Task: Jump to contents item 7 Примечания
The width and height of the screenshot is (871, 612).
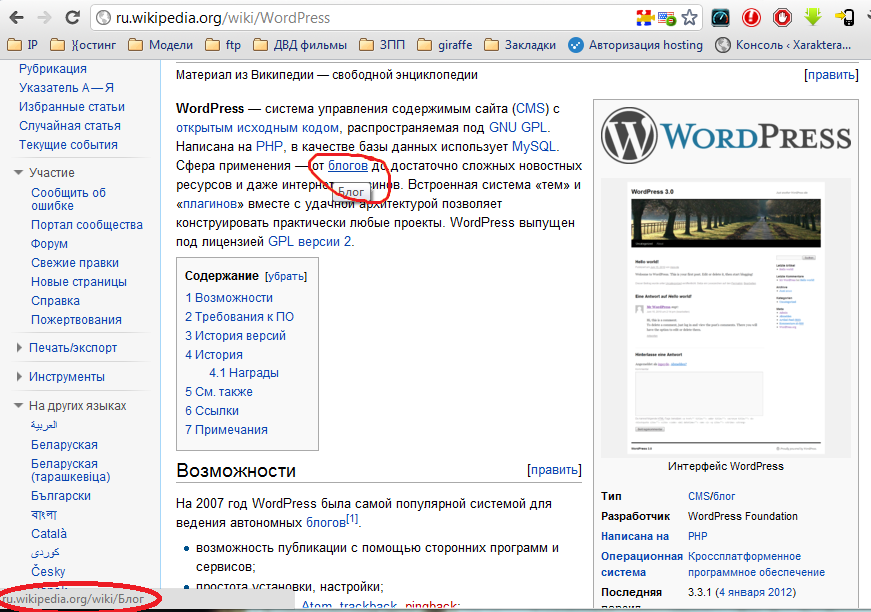Action: pos(226,429)
